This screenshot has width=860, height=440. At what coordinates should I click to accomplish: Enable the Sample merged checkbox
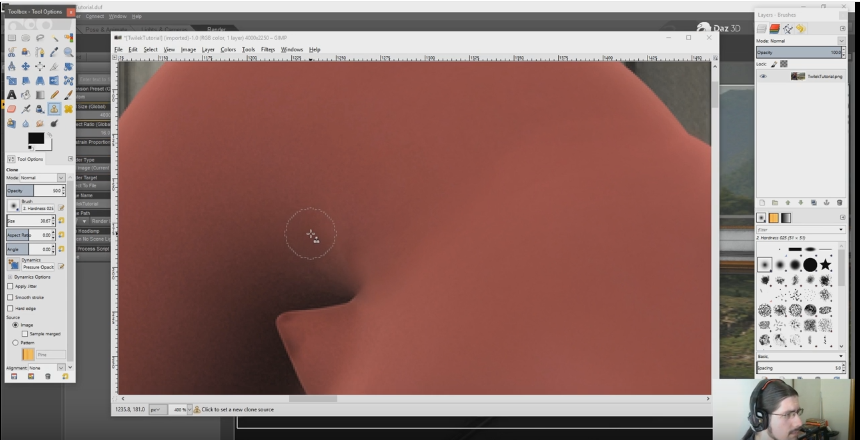(25, 334)
